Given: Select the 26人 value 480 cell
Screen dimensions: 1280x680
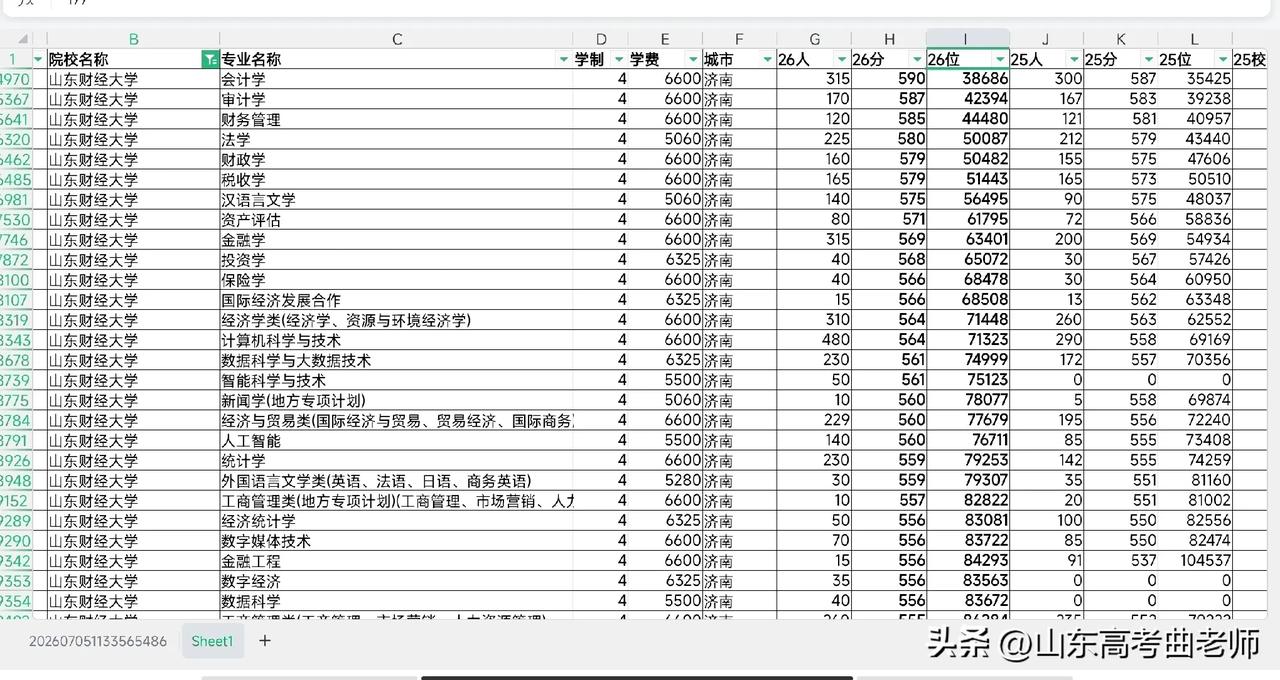Looking at the screenshot, I should 814,340.
